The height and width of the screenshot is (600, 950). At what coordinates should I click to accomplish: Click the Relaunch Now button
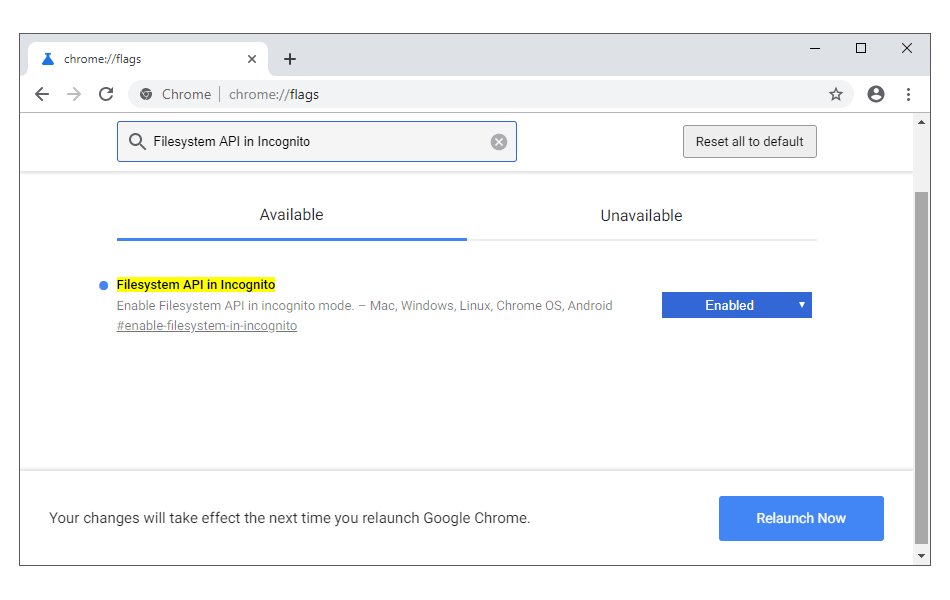coord(801,518)
